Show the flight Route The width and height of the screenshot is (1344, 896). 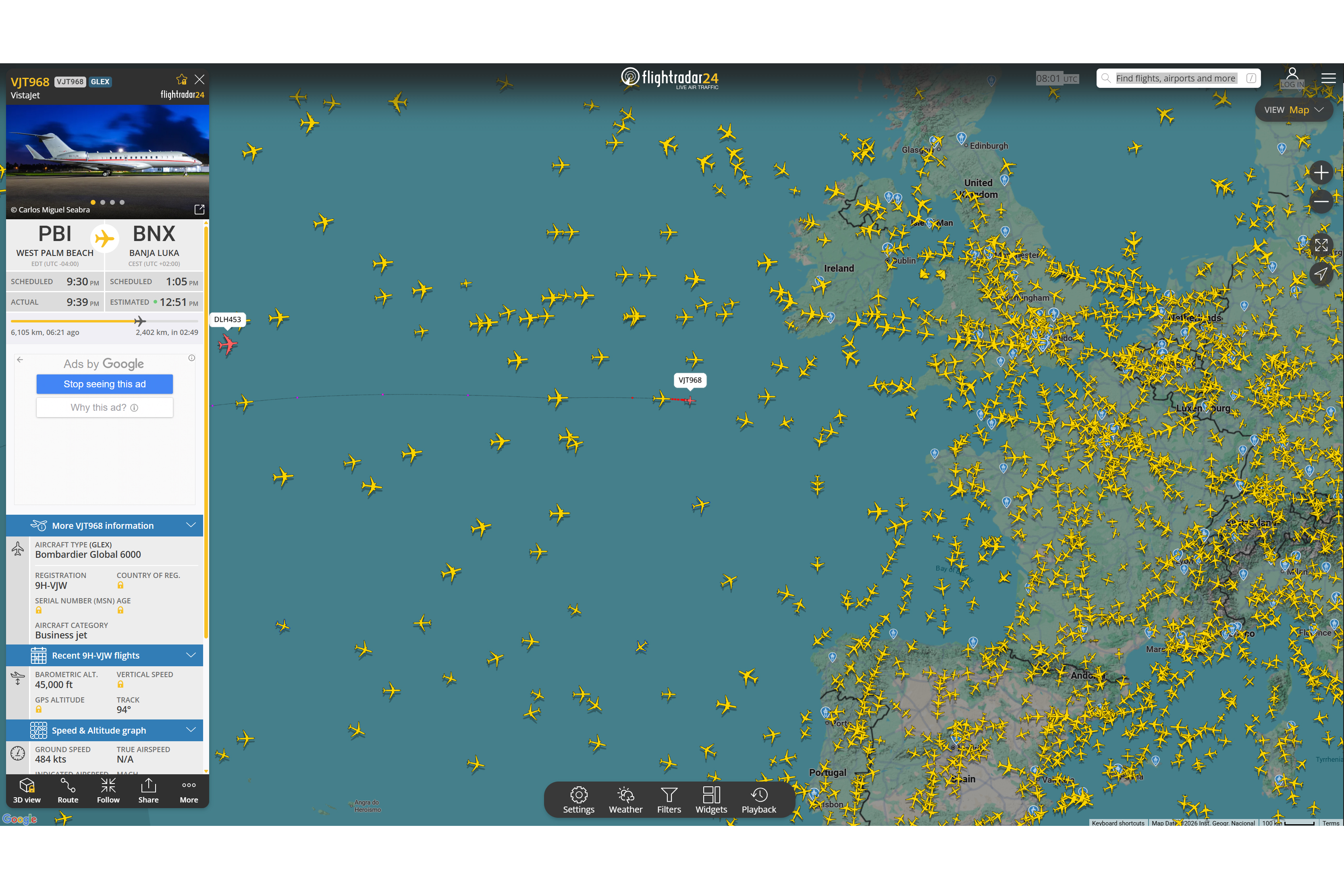coord(68,791)
